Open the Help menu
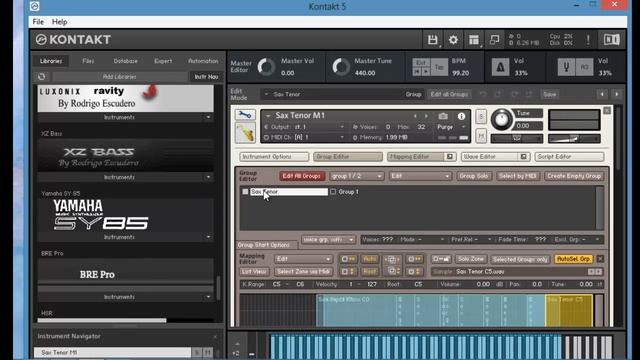This screenshot has height=360, width=640. tap(60, 22)
